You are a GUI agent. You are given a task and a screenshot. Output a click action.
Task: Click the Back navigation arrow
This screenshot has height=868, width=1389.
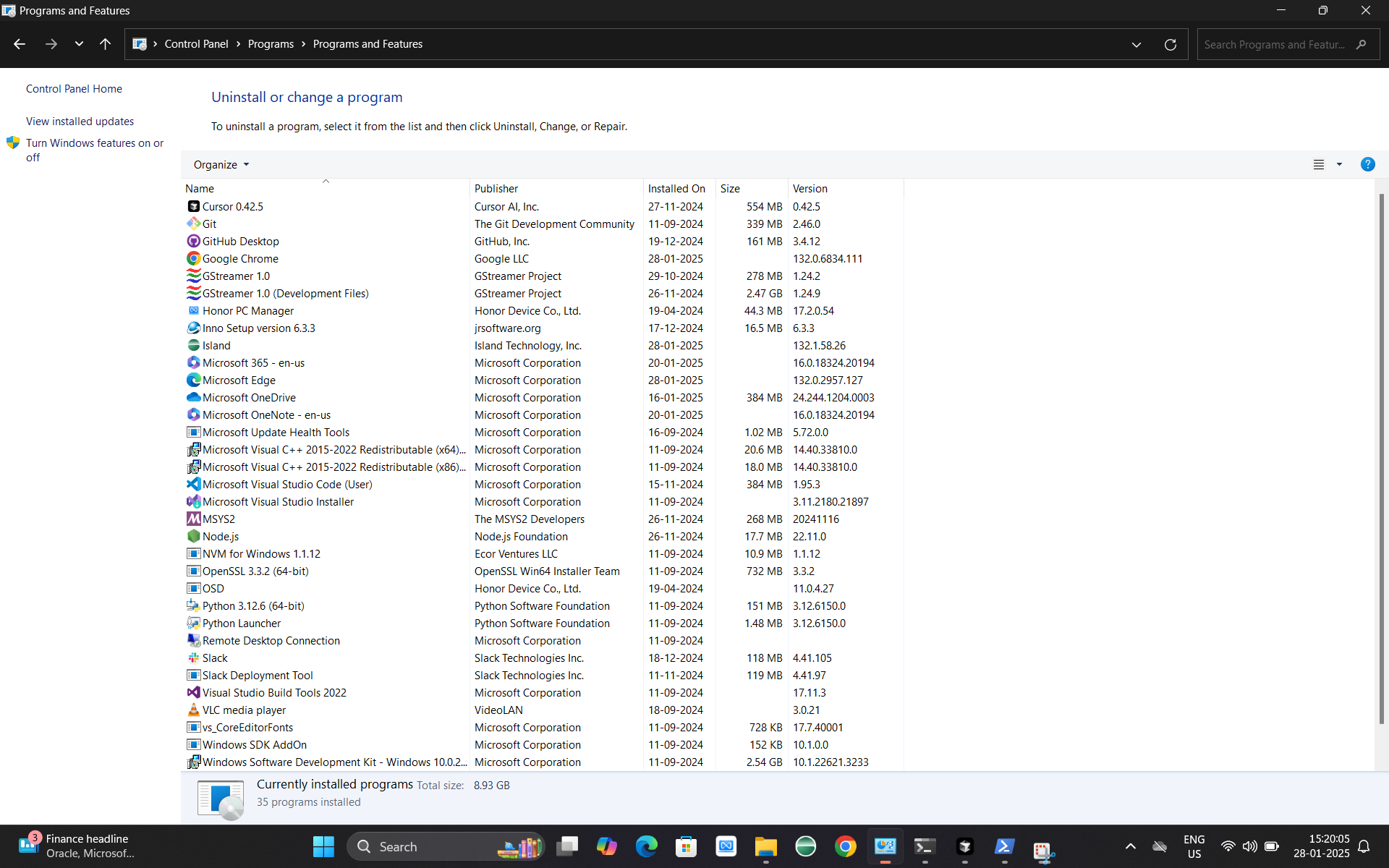coord(19,44)
